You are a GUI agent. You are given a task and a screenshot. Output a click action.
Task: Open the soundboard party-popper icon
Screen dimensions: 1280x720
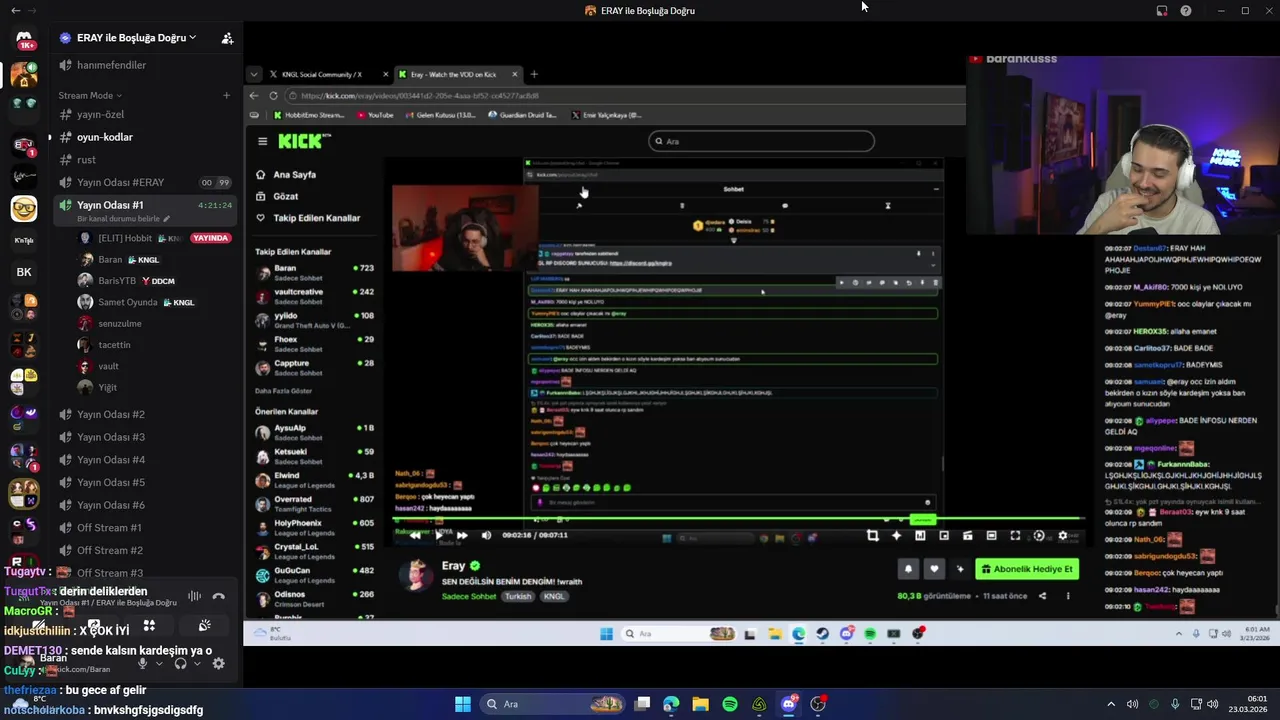pyautogui.click(x=204, y=626)
